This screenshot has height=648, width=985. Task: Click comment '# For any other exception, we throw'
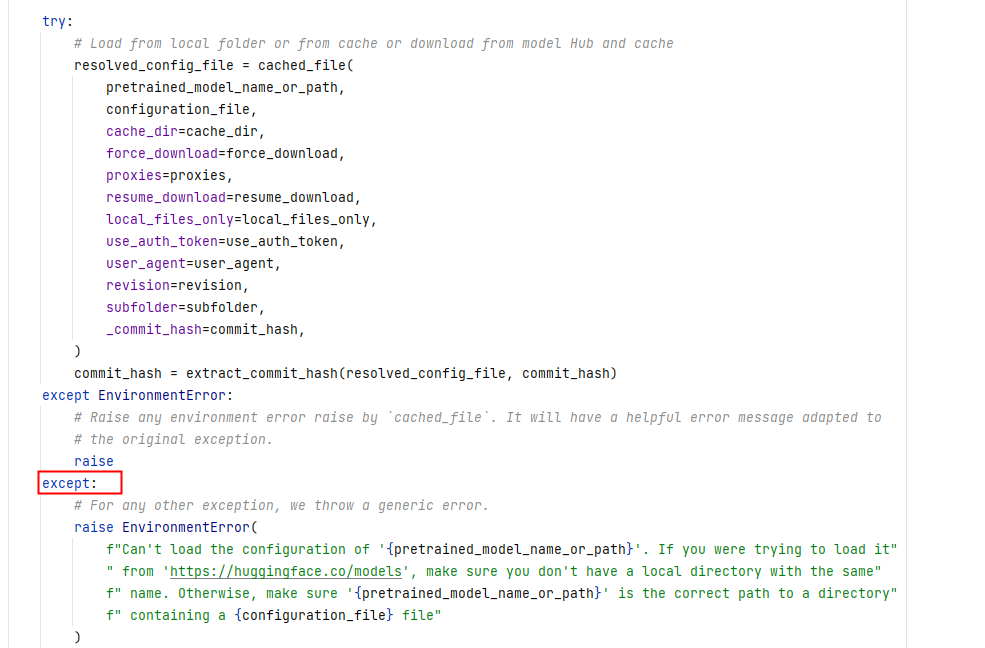pyautogui.click(x=281, y=505)
